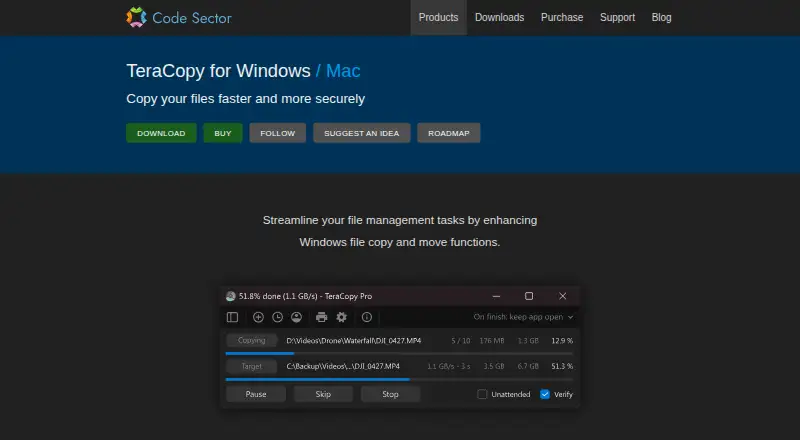This screenshot has width=800, height=440.
Task: Go to the Purchase menu item
Action: (x=562, y=17)
